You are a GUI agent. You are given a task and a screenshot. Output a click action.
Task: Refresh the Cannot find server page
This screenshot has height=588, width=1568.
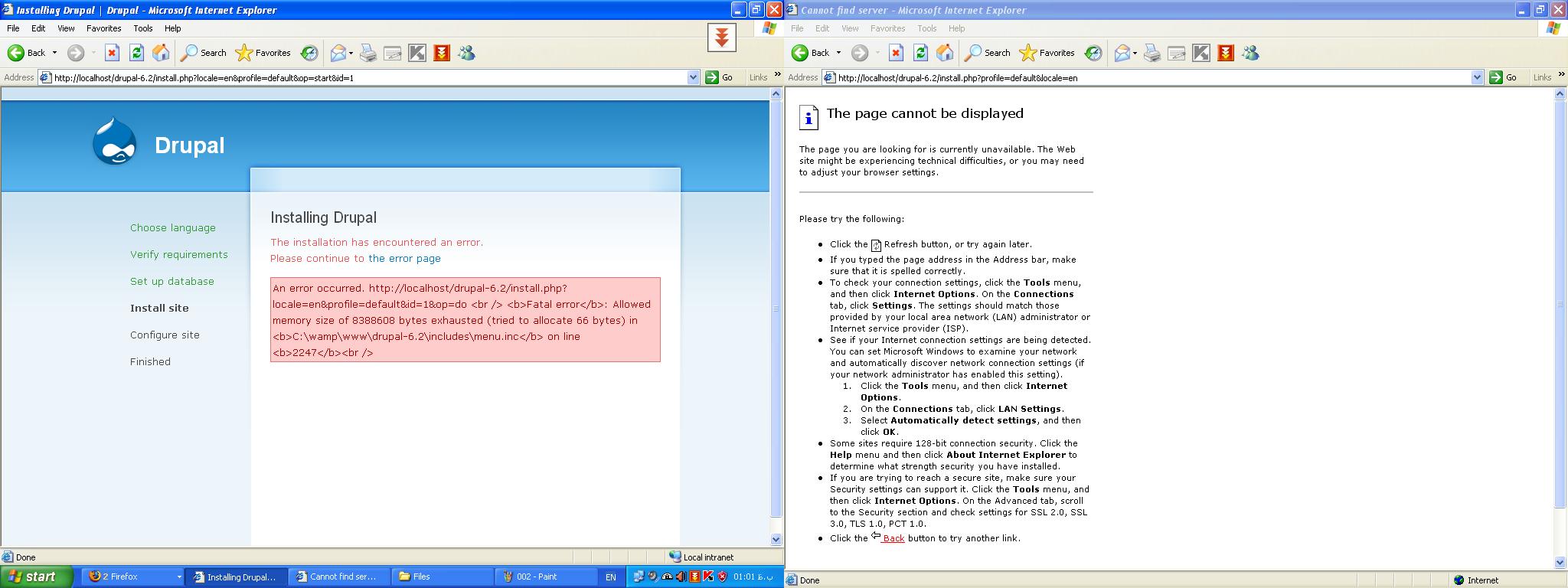[920, 53]
